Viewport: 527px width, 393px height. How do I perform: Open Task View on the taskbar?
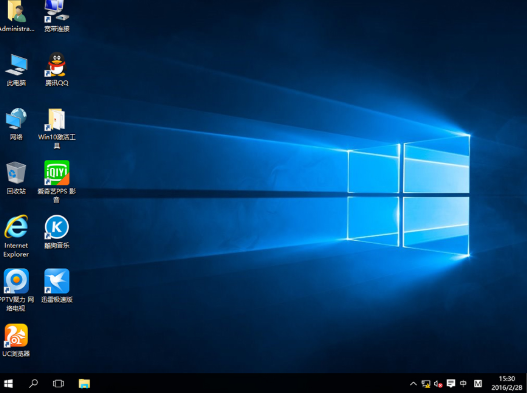58,383
